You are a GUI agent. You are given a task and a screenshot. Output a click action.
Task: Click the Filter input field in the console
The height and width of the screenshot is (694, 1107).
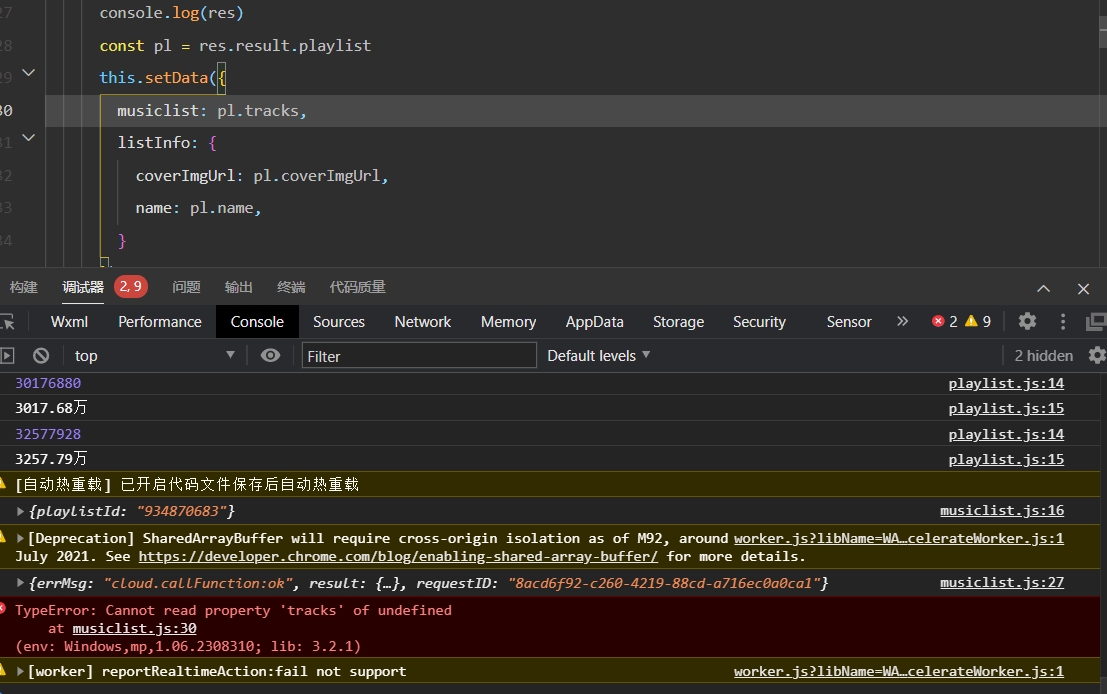coord(419,355)
